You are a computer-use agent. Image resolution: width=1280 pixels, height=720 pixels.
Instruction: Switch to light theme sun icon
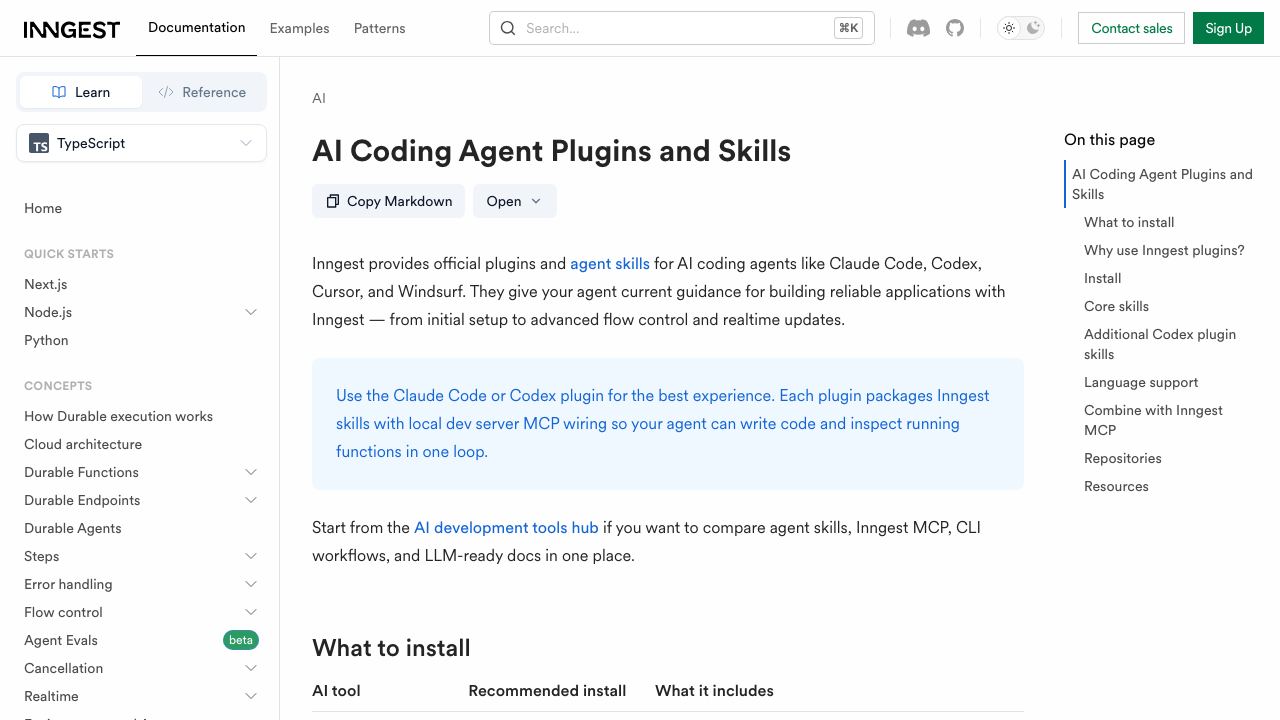click(1009, 28)
